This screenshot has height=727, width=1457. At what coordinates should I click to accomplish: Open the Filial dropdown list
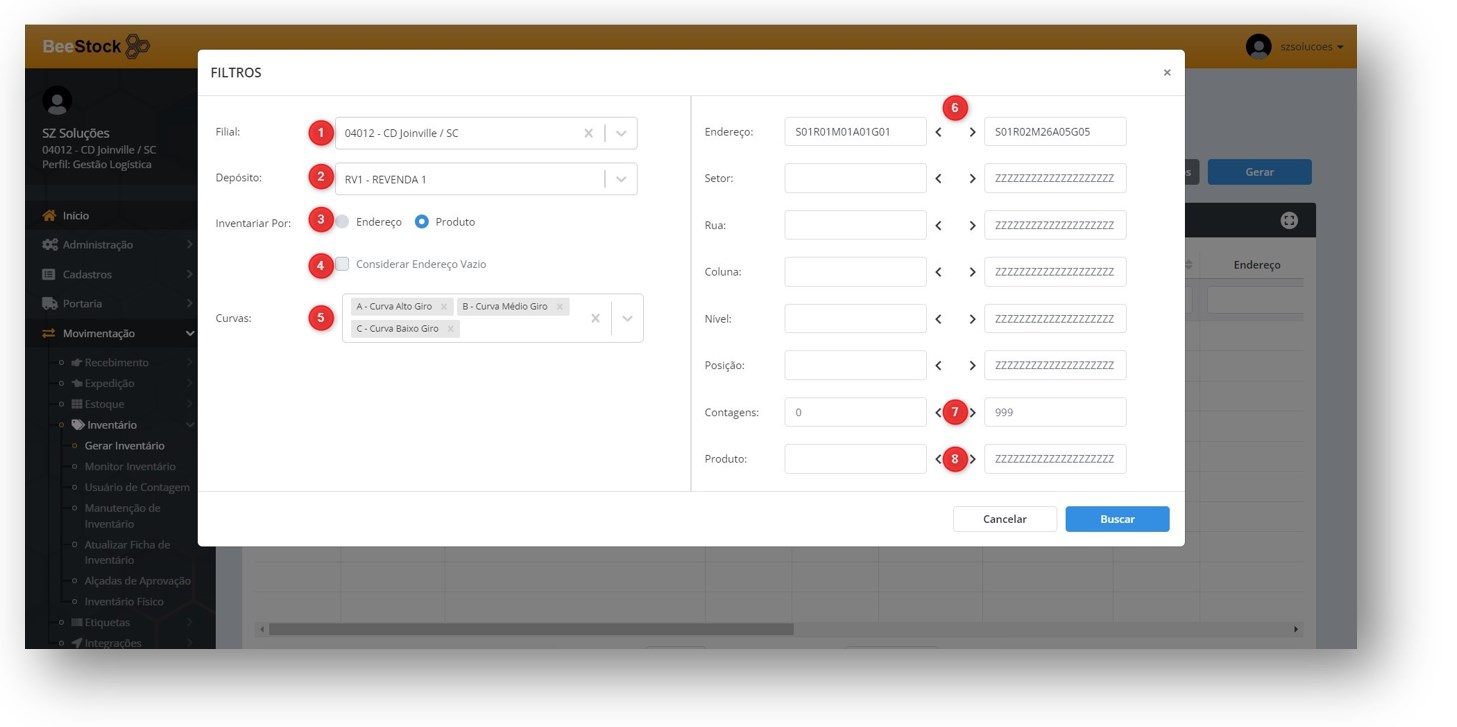621,133
